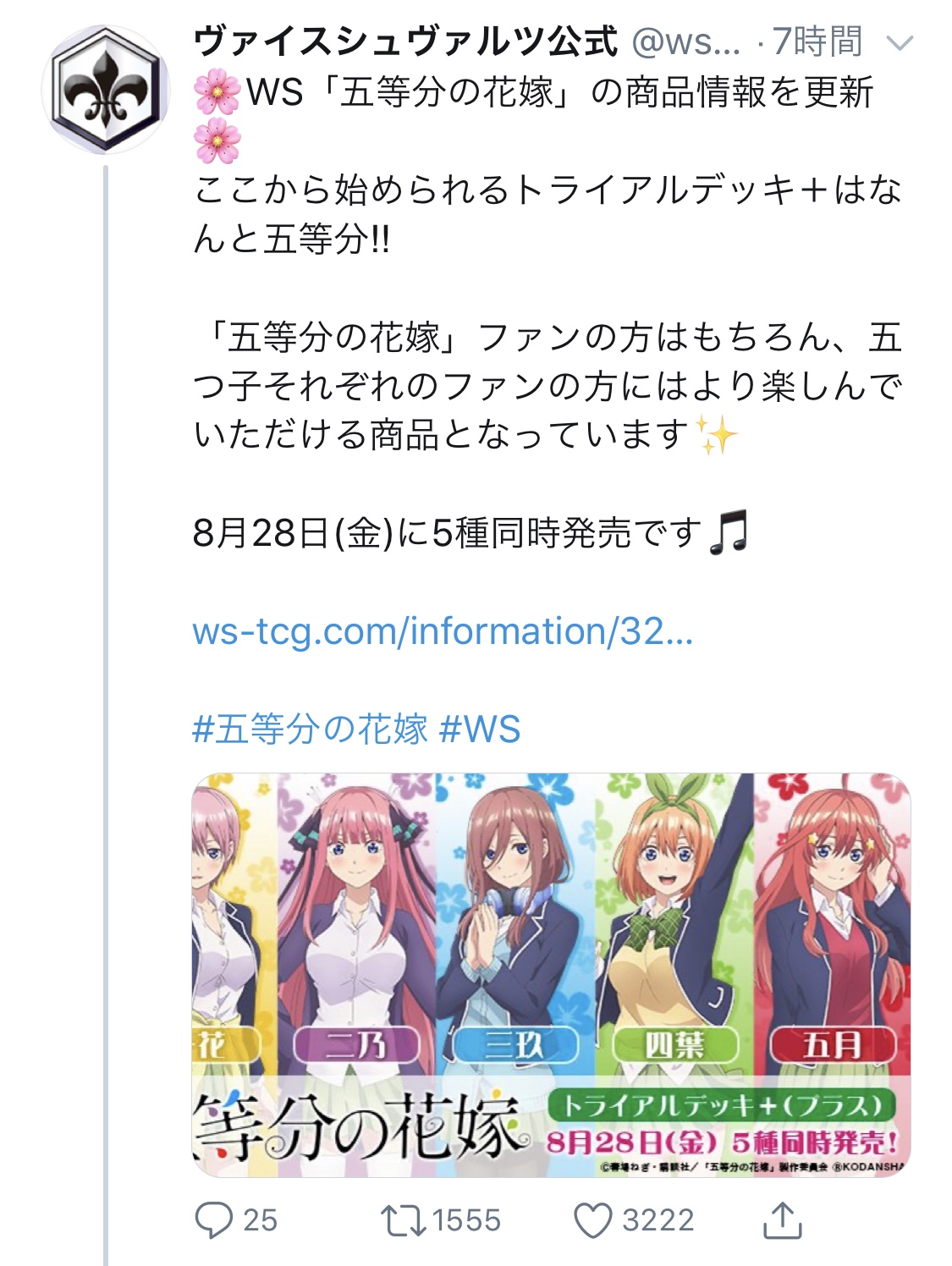
Task: Tap the green トライアルデッキ+ banner
Action: tap(722, 1105)
